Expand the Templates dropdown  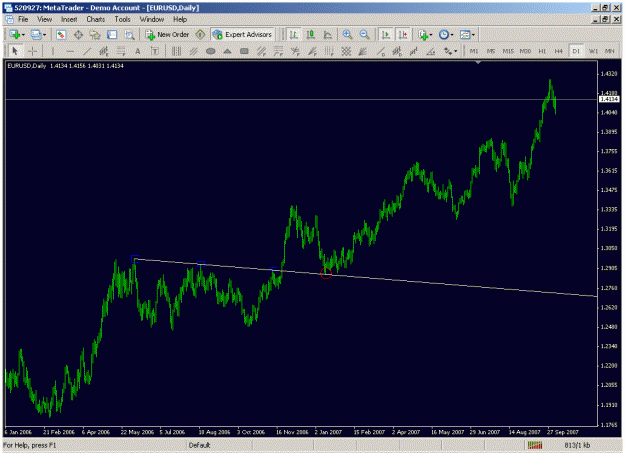473,35
